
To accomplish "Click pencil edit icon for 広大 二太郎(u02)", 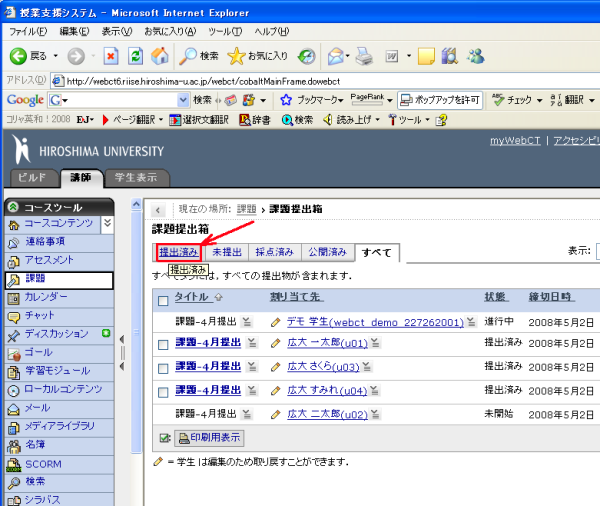I will click(x=275, y=415).
